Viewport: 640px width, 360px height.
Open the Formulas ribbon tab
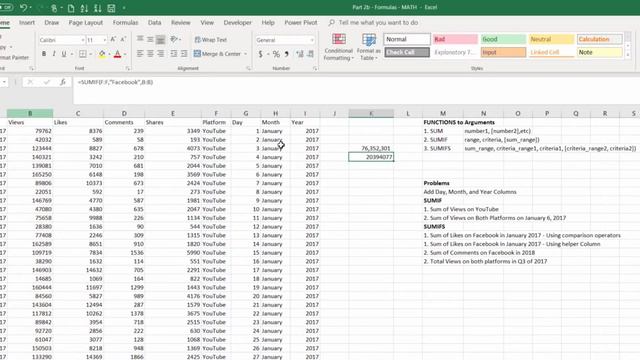click(125, 22)
